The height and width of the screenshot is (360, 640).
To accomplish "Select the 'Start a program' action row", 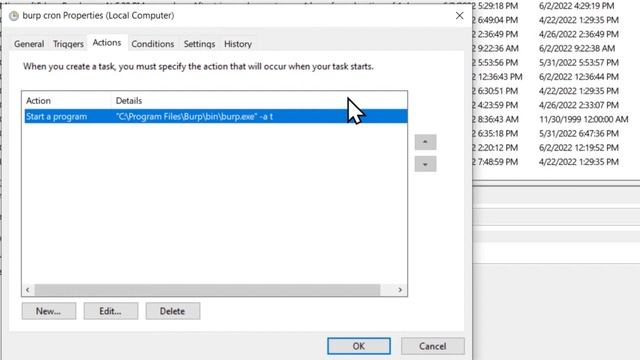I will [x=216, y=116].
